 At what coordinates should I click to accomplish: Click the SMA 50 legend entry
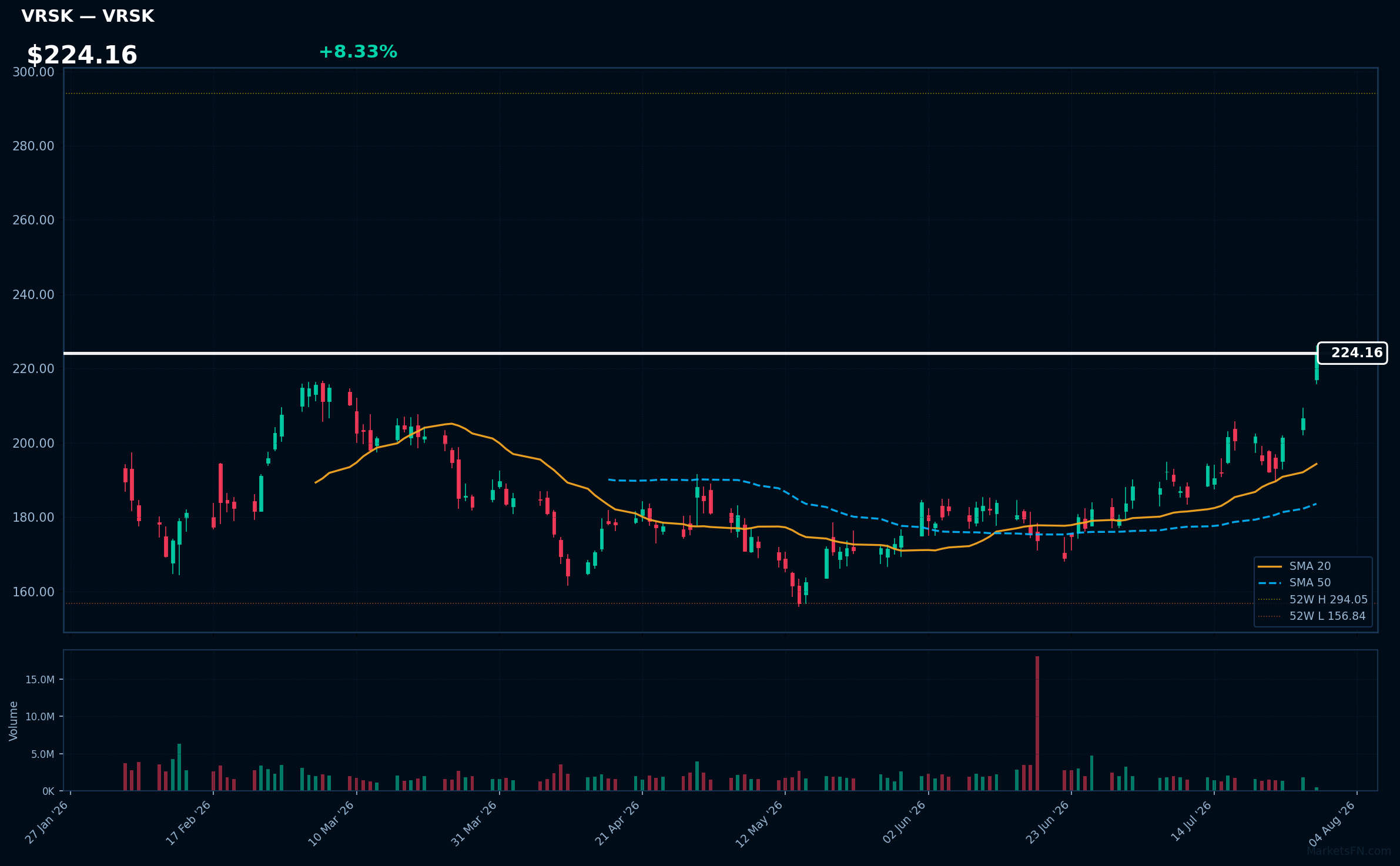coord(1294,583)
